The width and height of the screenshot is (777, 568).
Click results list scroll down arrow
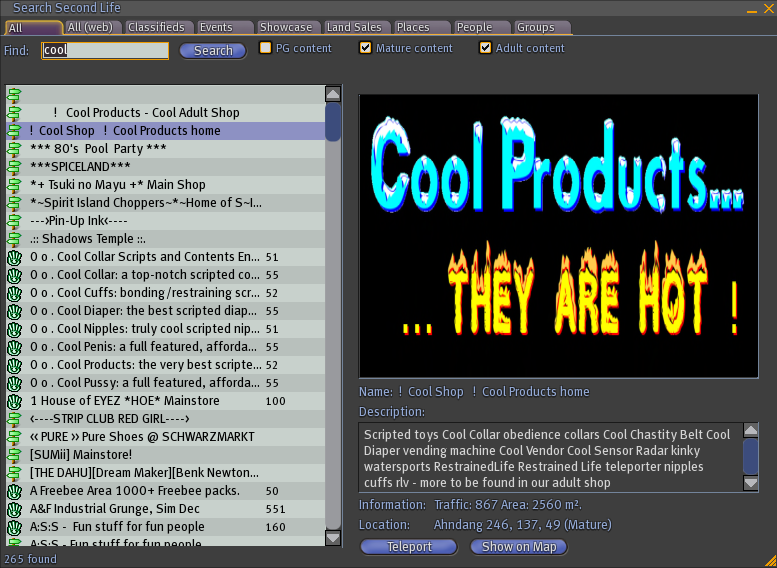click(333, 538)
